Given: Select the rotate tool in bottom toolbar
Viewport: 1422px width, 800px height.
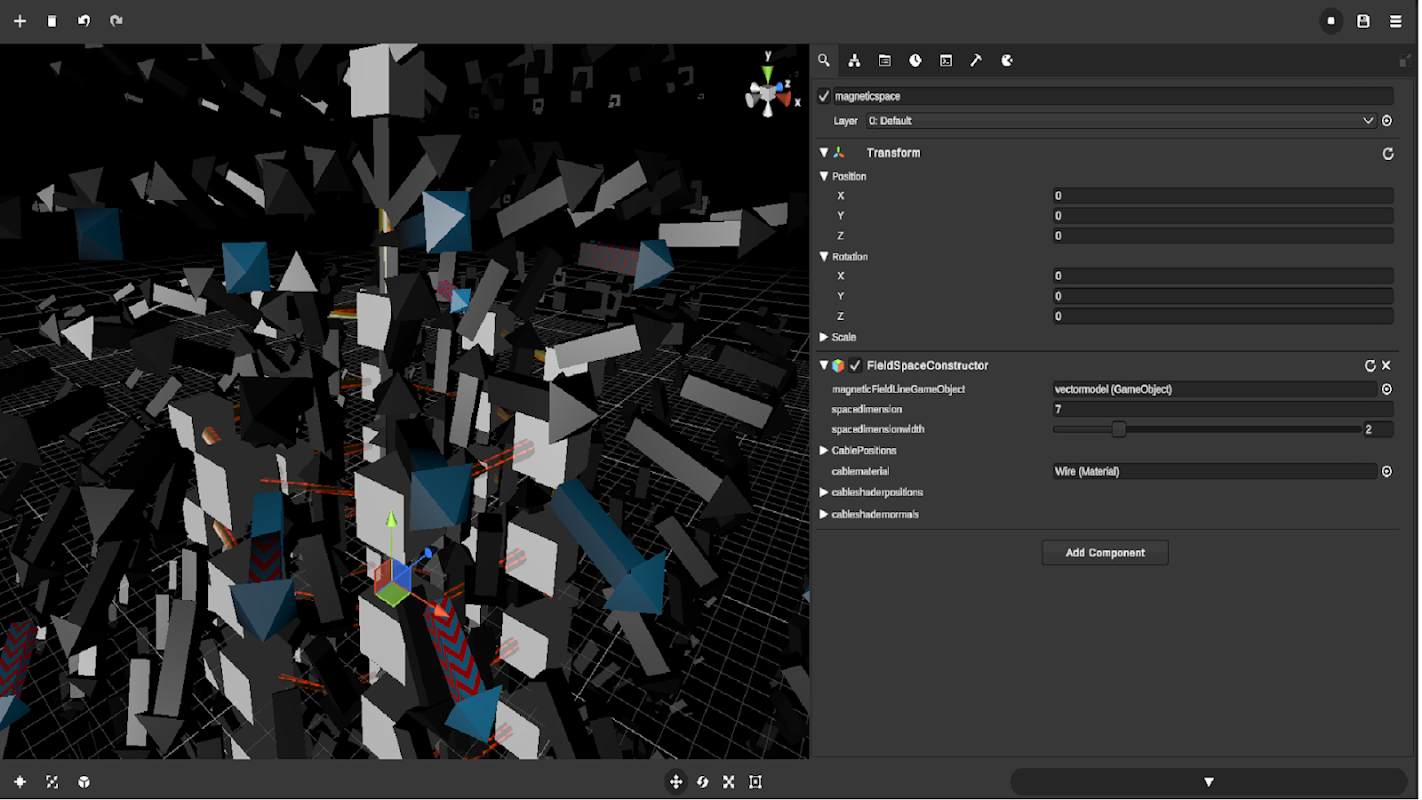Looking at the screenshot, I should pyautogui.click(x=702, y=782).
